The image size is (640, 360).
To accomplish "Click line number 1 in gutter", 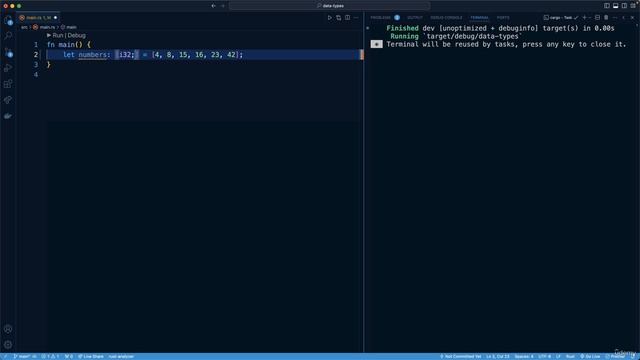I will click(36, 44).
